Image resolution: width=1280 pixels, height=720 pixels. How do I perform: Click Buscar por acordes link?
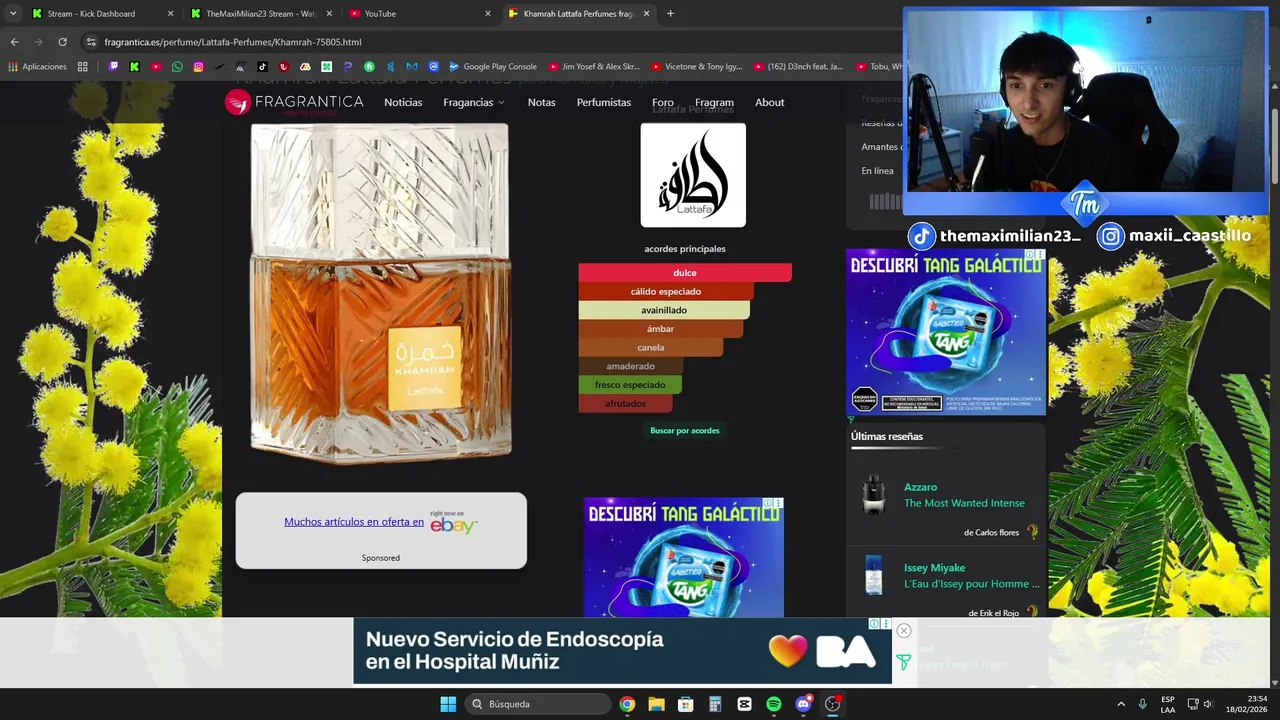685,430
